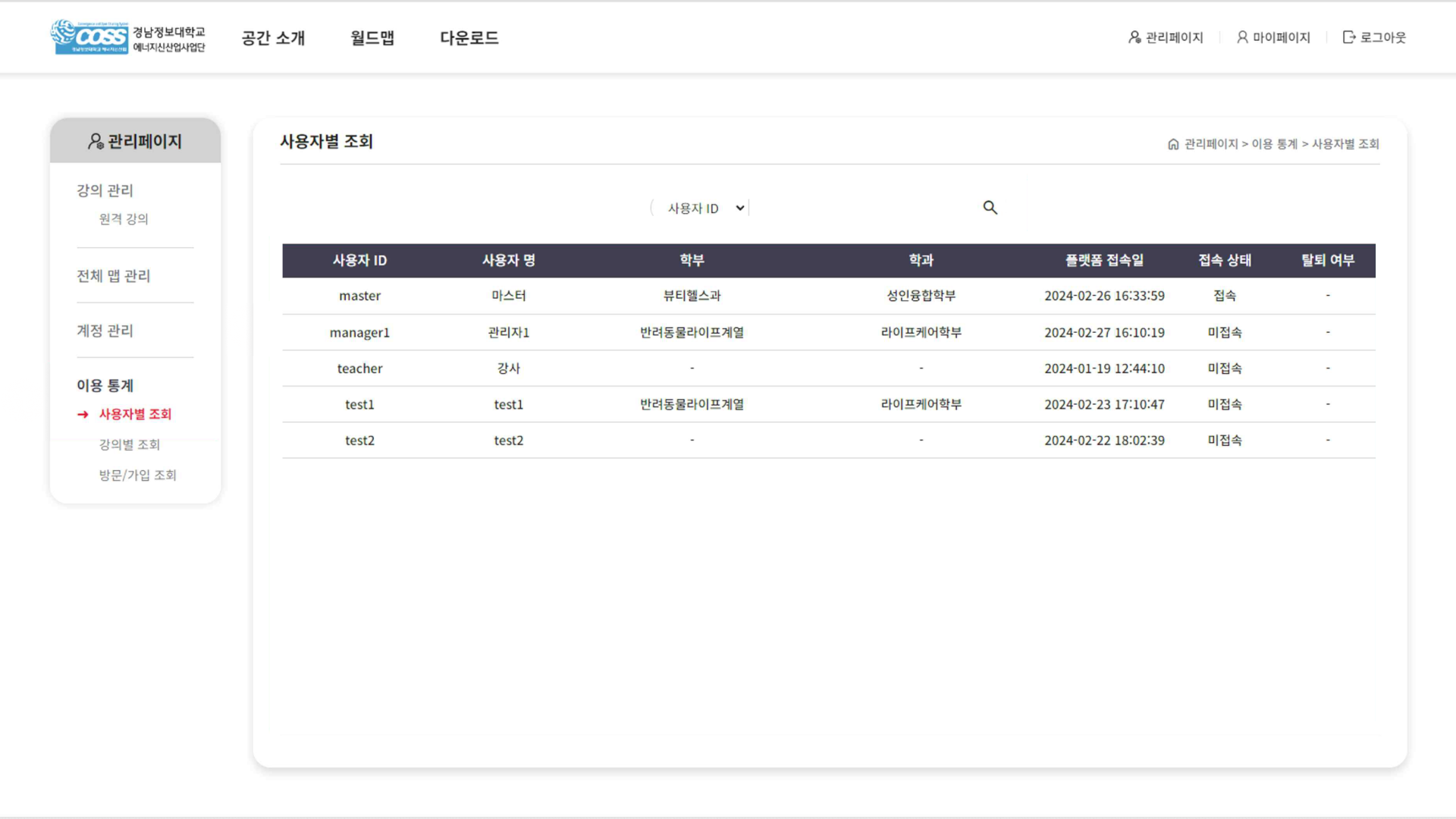Click the 강사 user name cell

click(508, 369)
